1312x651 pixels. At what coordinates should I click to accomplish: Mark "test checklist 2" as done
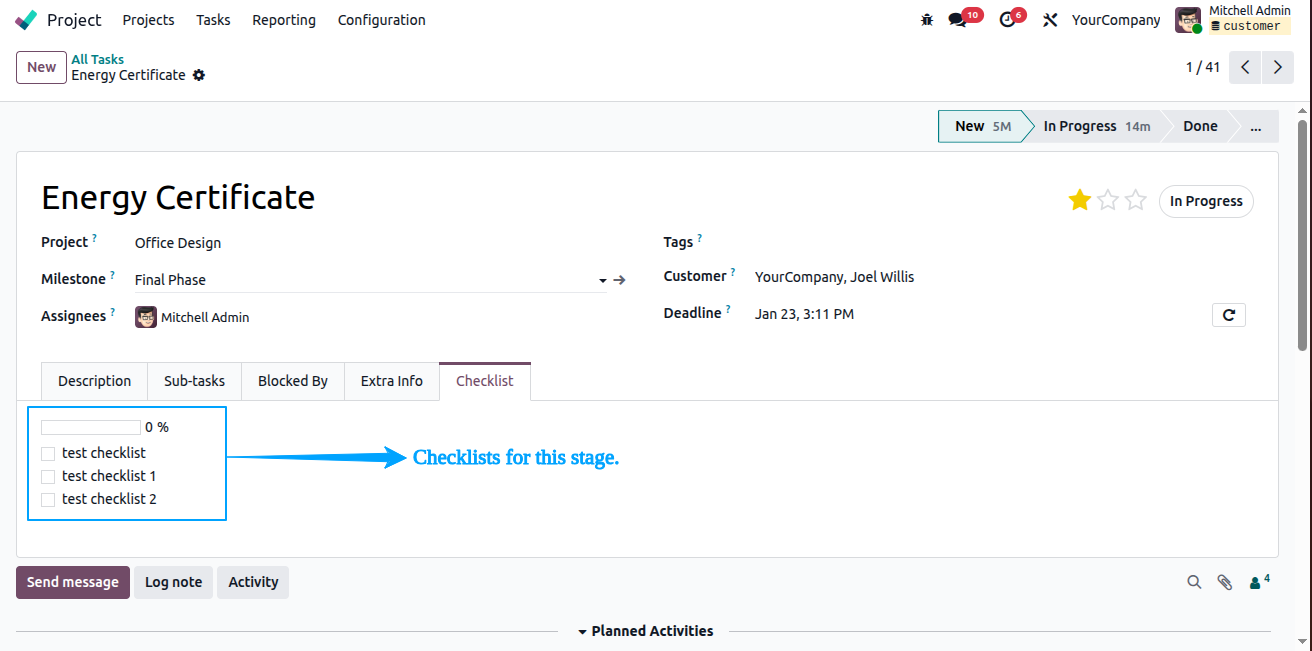pyautogui.click(x=48, y=500)
